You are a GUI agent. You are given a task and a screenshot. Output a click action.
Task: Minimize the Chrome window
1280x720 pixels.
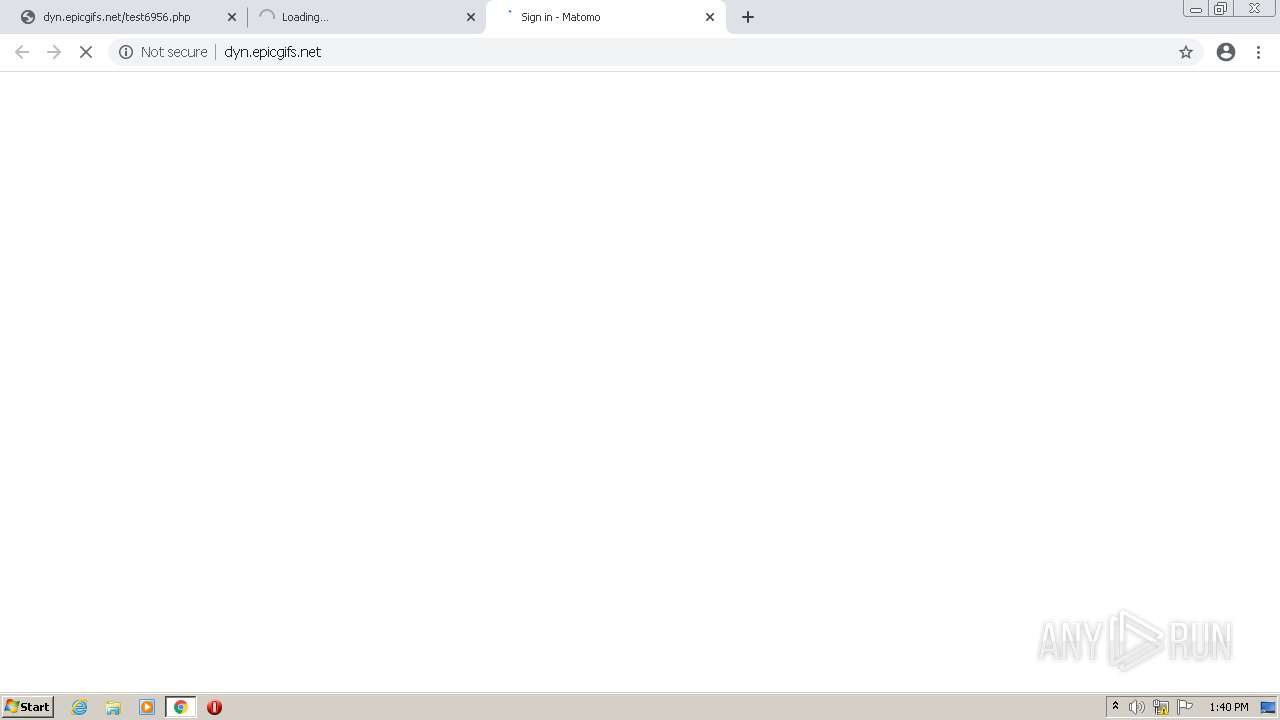click(x=1196, y=9)
